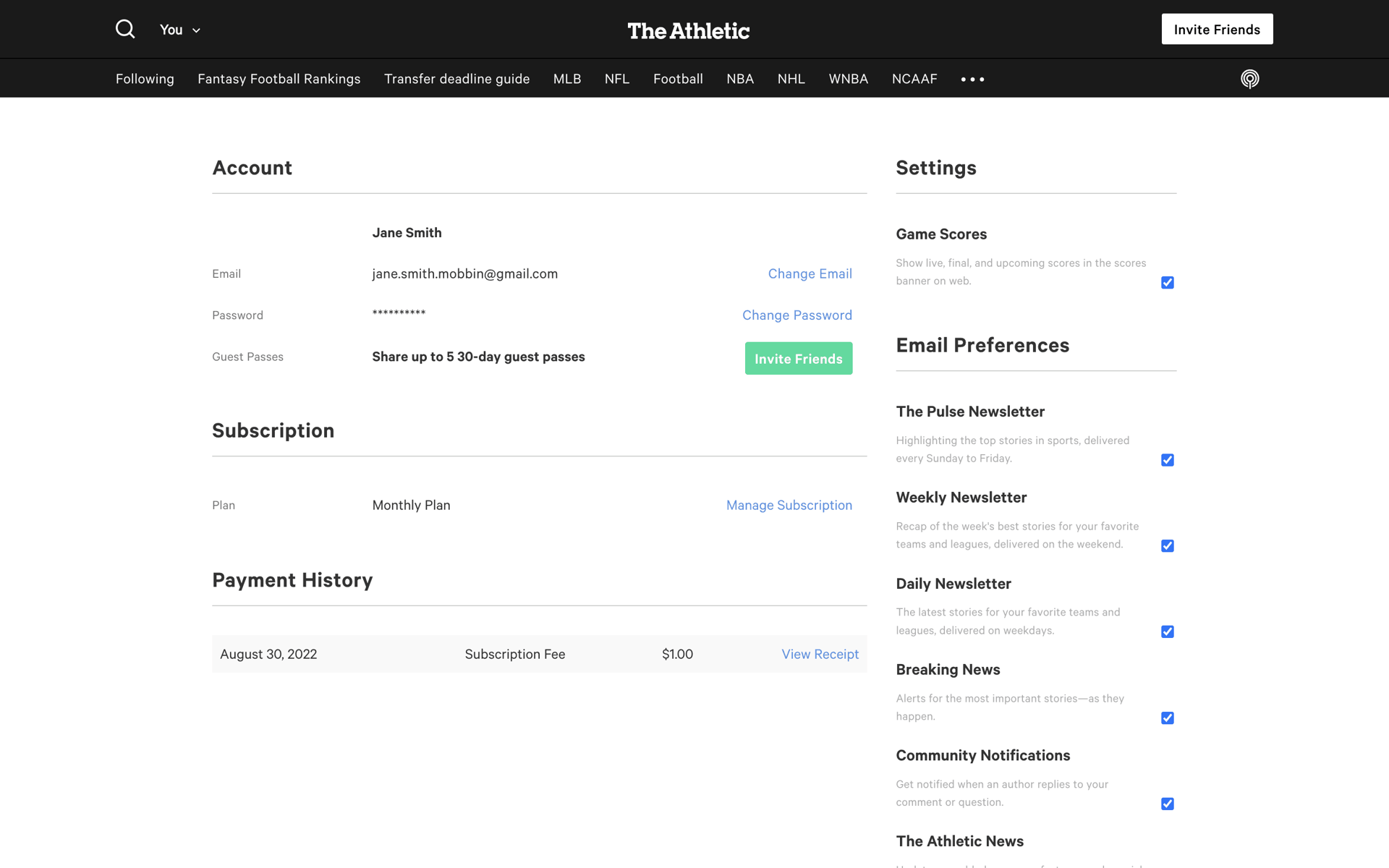Click green Invite Friends button
Viewport: 1389px width, 868px height.
click(798, 358)
